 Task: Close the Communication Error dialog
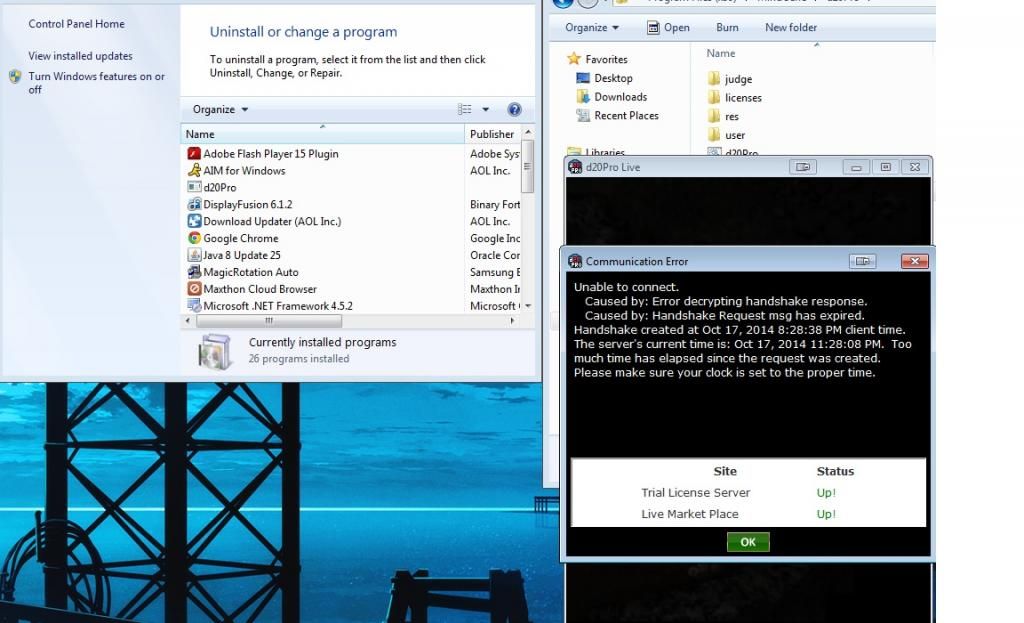(914, 261)
